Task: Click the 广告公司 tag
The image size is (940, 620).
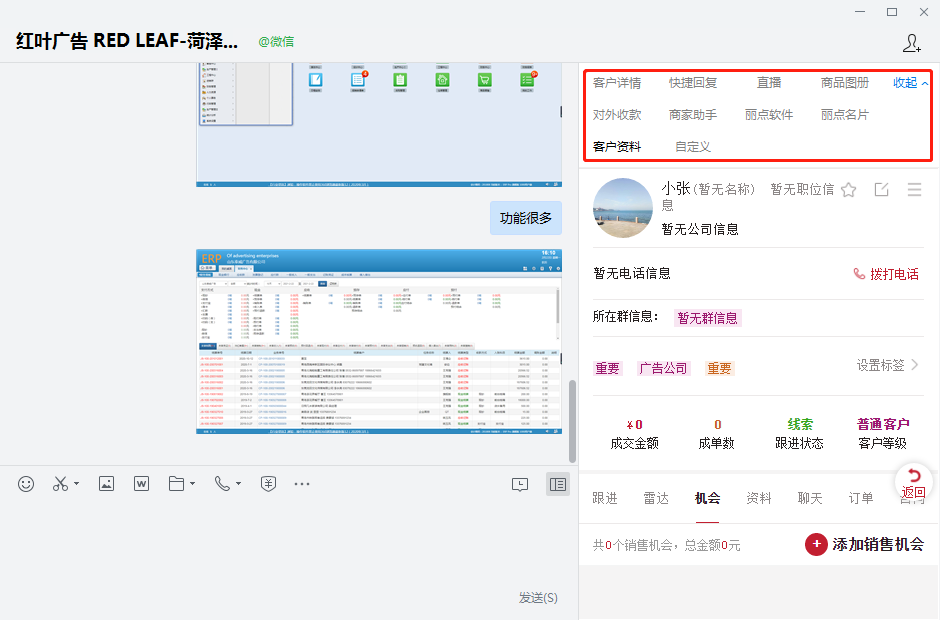Action: 663,368
